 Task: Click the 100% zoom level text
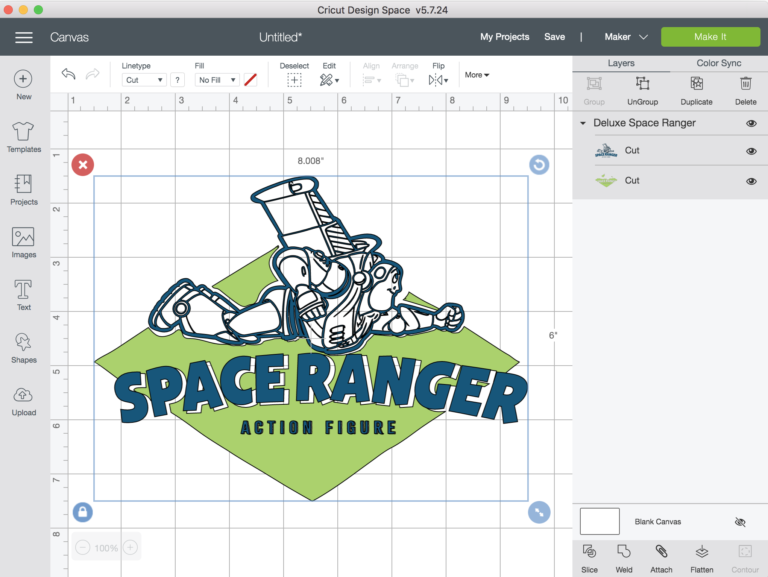click(x=106, y=548)
